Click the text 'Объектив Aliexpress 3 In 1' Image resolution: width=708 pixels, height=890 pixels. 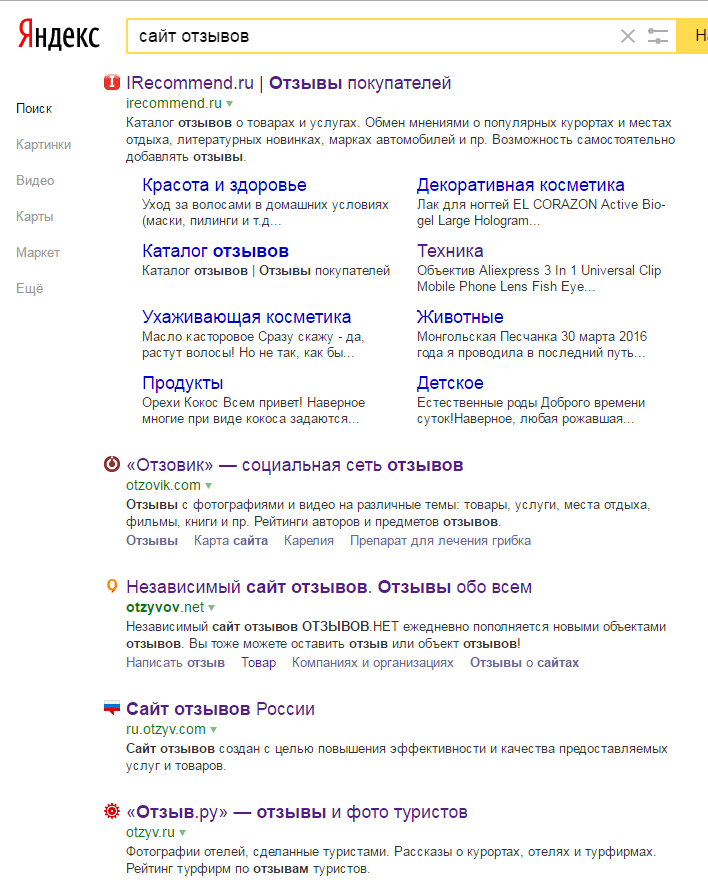coord(539,278)
